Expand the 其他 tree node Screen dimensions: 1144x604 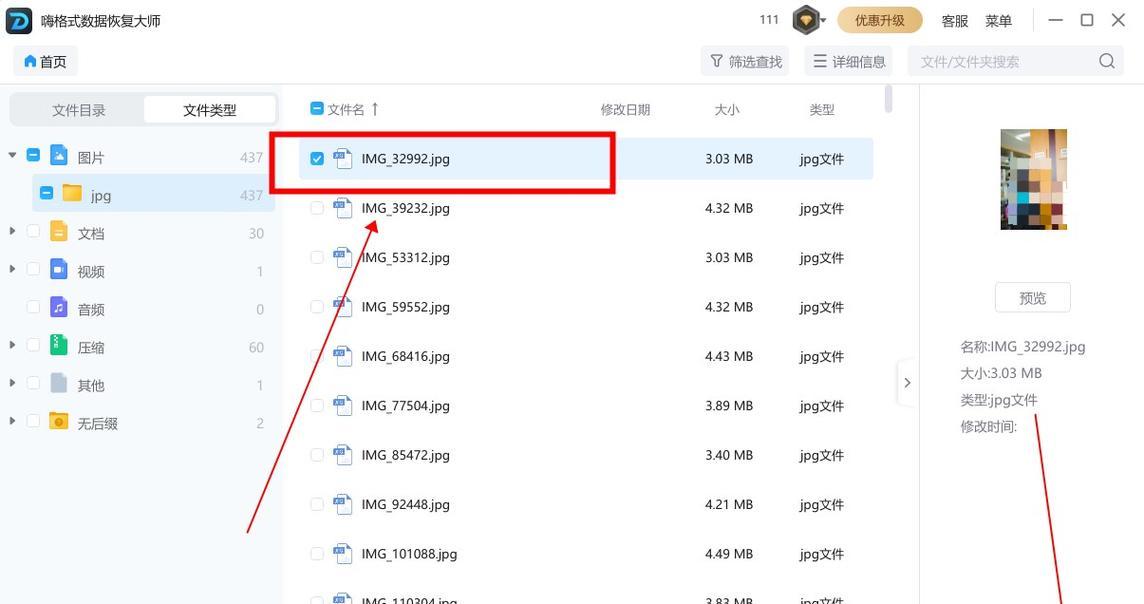click(x=12, y=382)
